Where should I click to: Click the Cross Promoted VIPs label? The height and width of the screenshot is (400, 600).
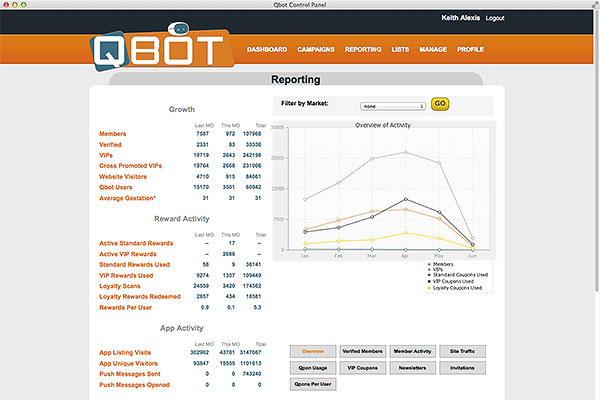(130, 166)
